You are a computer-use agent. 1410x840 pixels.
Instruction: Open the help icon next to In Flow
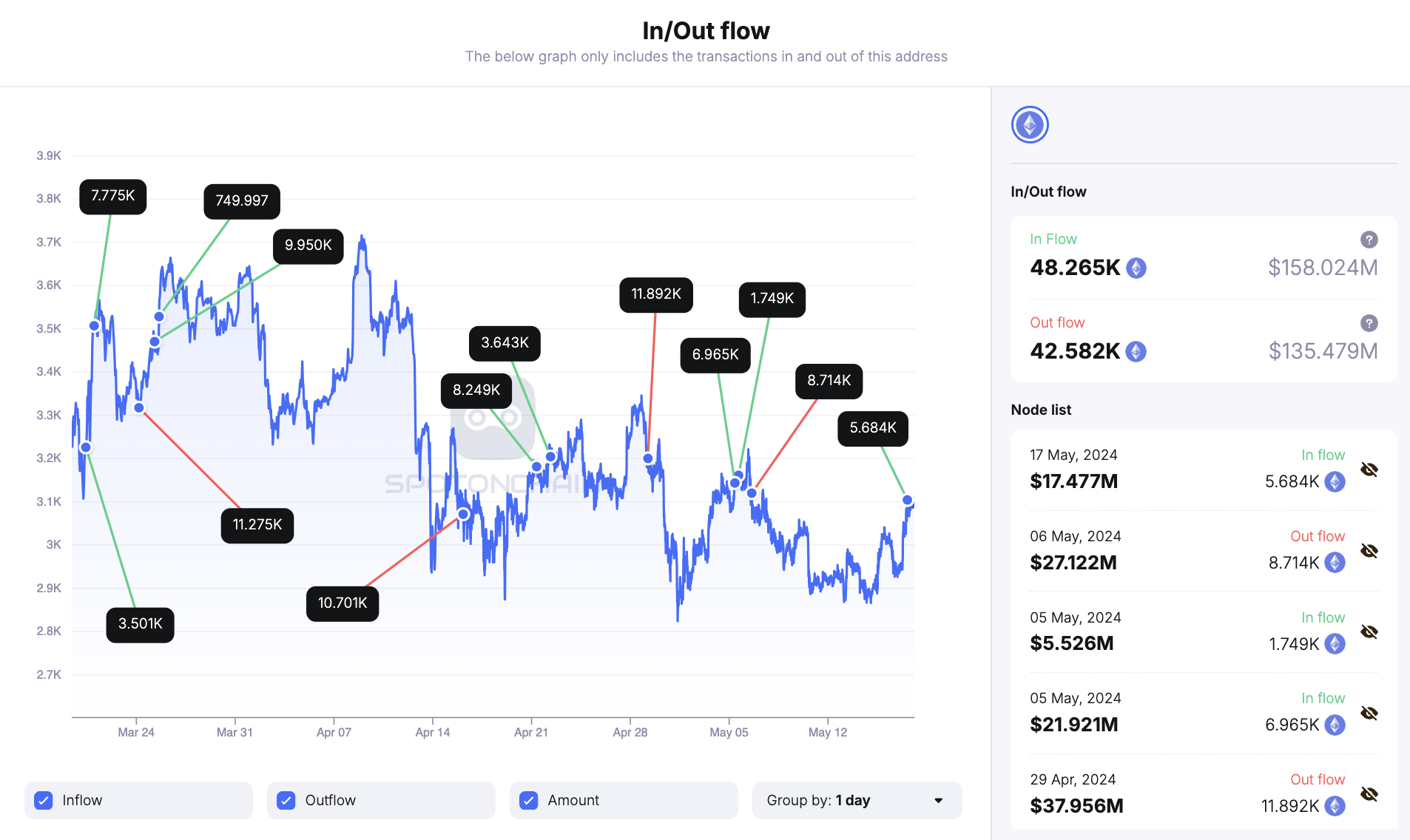pyautogui.click(x=1368, y=239)
